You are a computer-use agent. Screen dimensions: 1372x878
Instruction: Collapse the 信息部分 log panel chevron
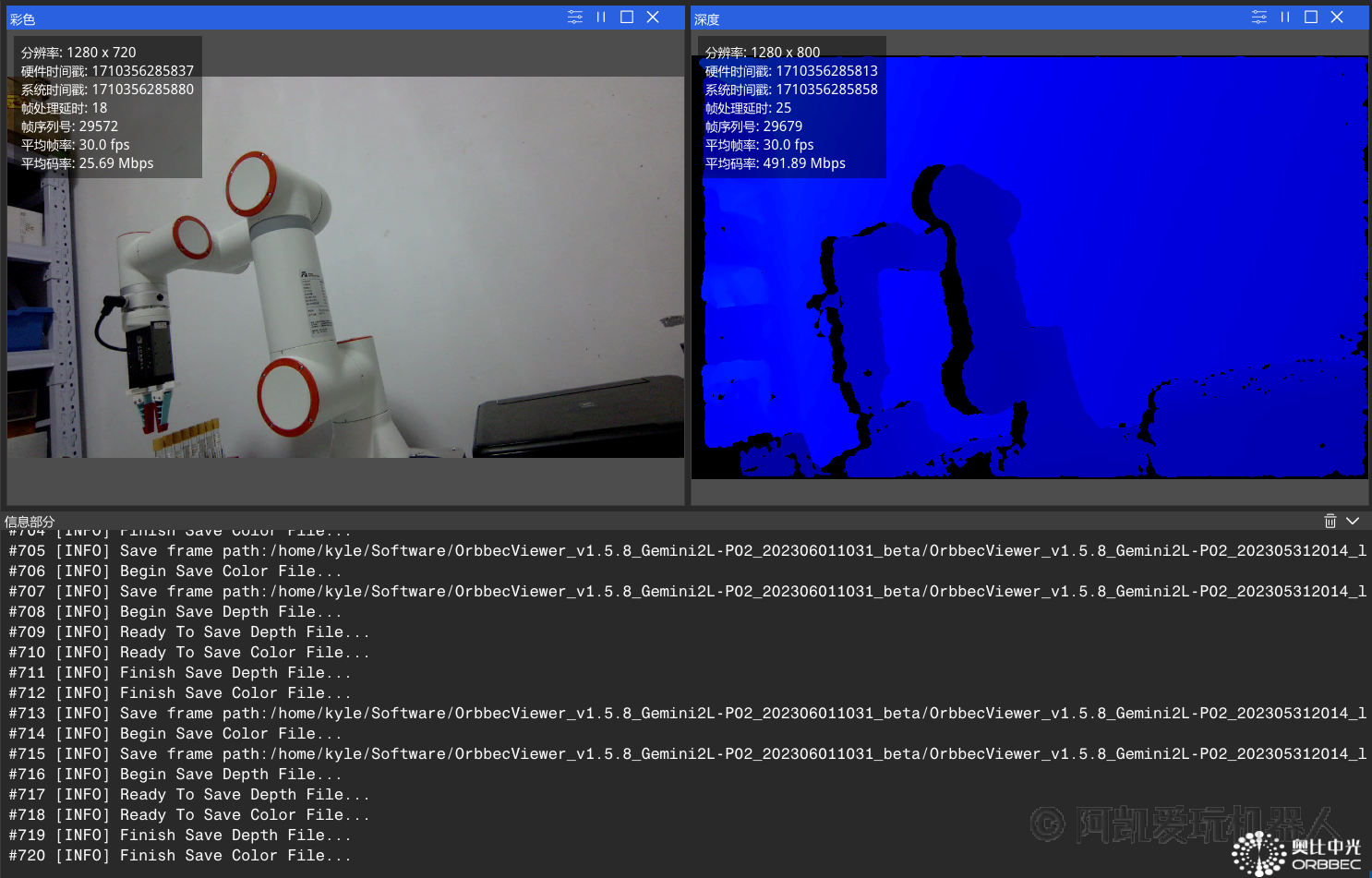1353,521
